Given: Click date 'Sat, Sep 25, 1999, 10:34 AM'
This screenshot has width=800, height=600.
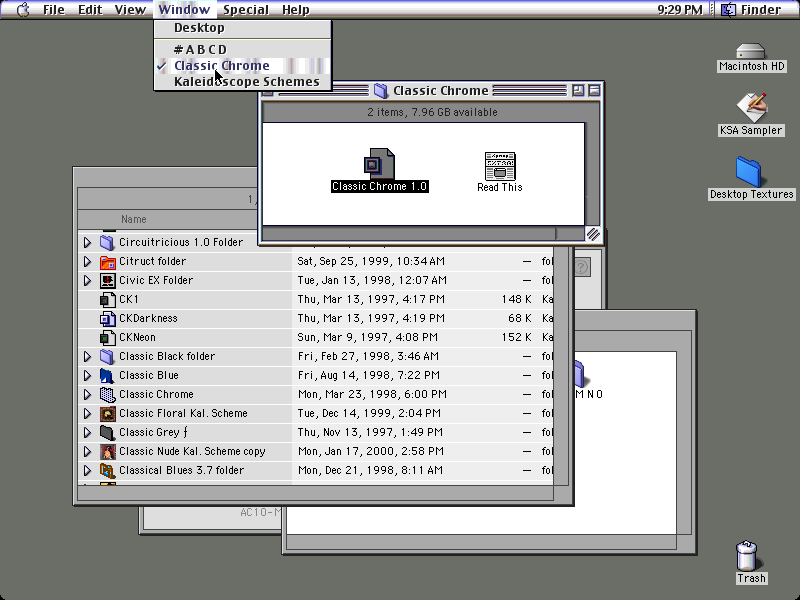Looking at the screenshot, I should [x=371, y=262].
